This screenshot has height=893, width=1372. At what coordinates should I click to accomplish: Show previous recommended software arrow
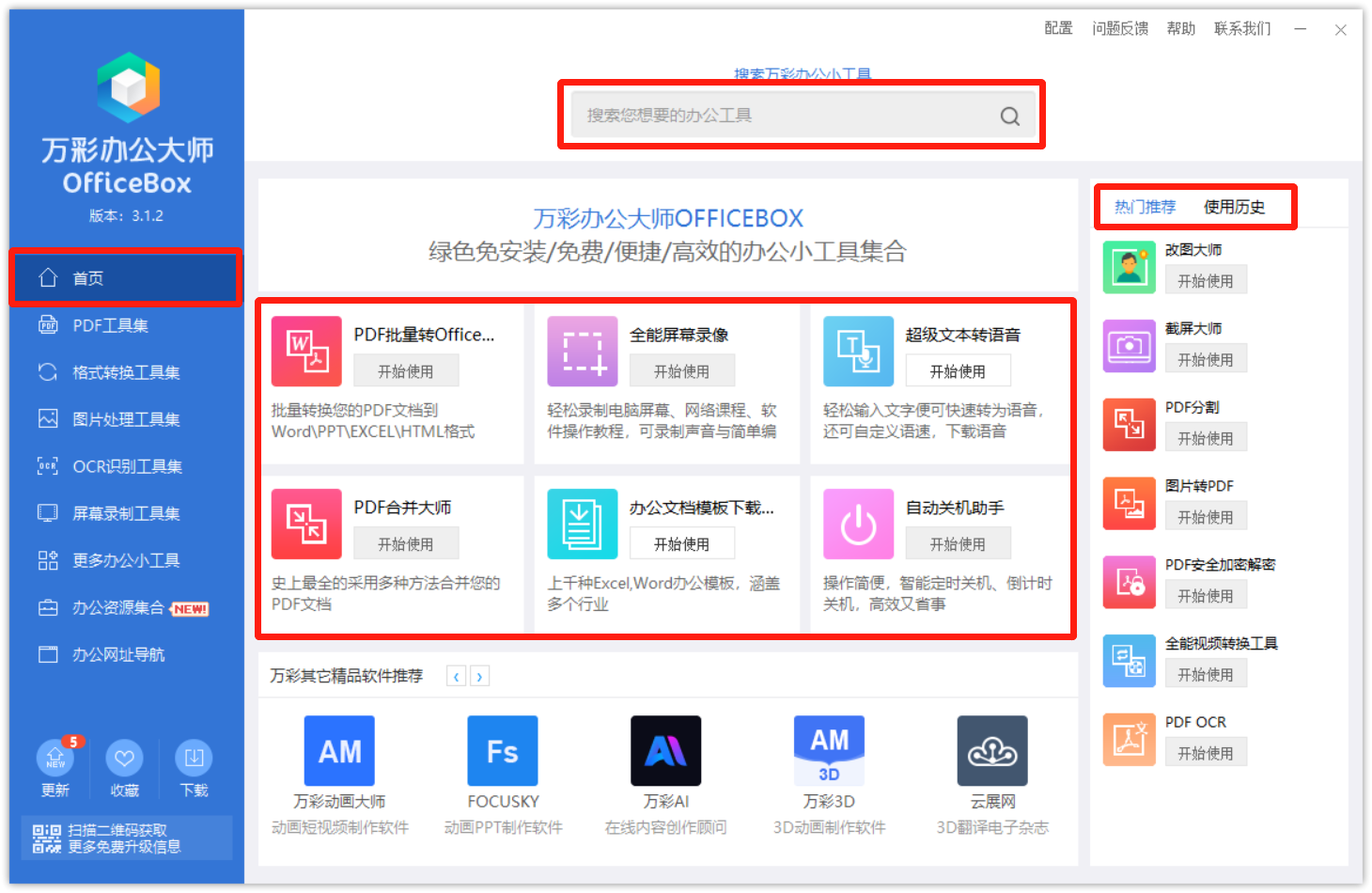click(457, 676)
